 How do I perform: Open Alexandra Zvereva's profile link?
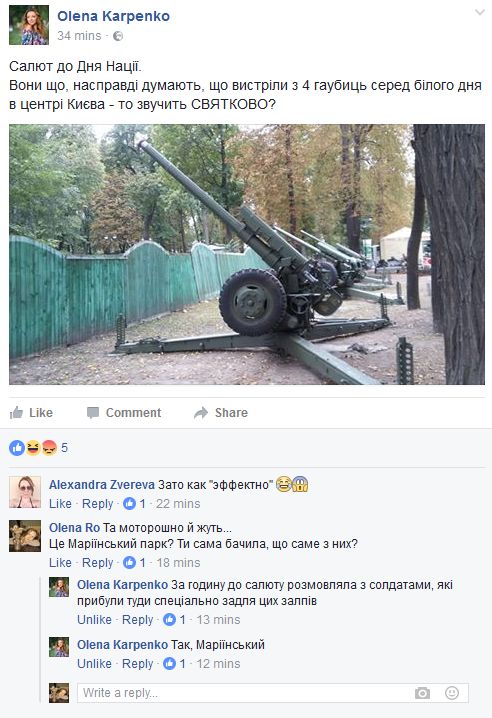102,484
